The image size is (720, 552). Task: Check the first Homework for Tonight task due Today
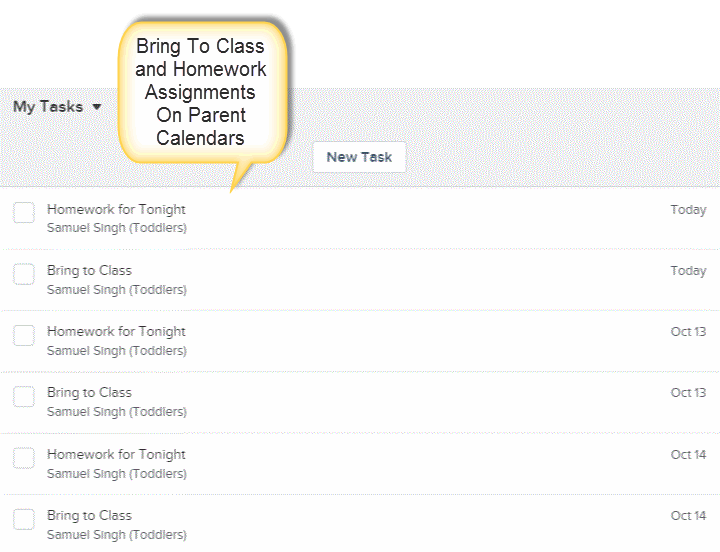click(24, 213)
